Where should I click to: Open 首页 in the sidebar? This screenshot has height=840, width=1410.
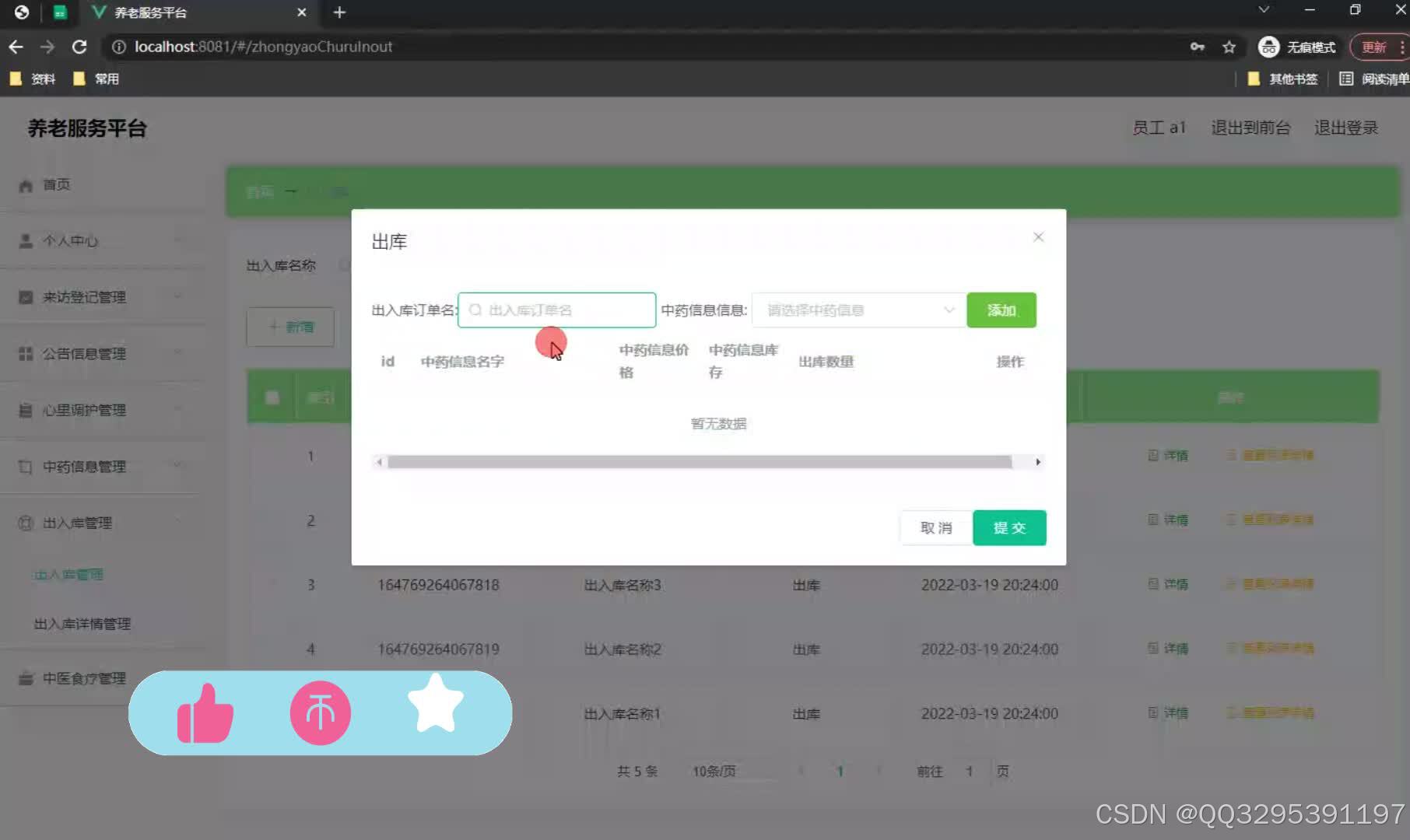(x=56, y=185)
